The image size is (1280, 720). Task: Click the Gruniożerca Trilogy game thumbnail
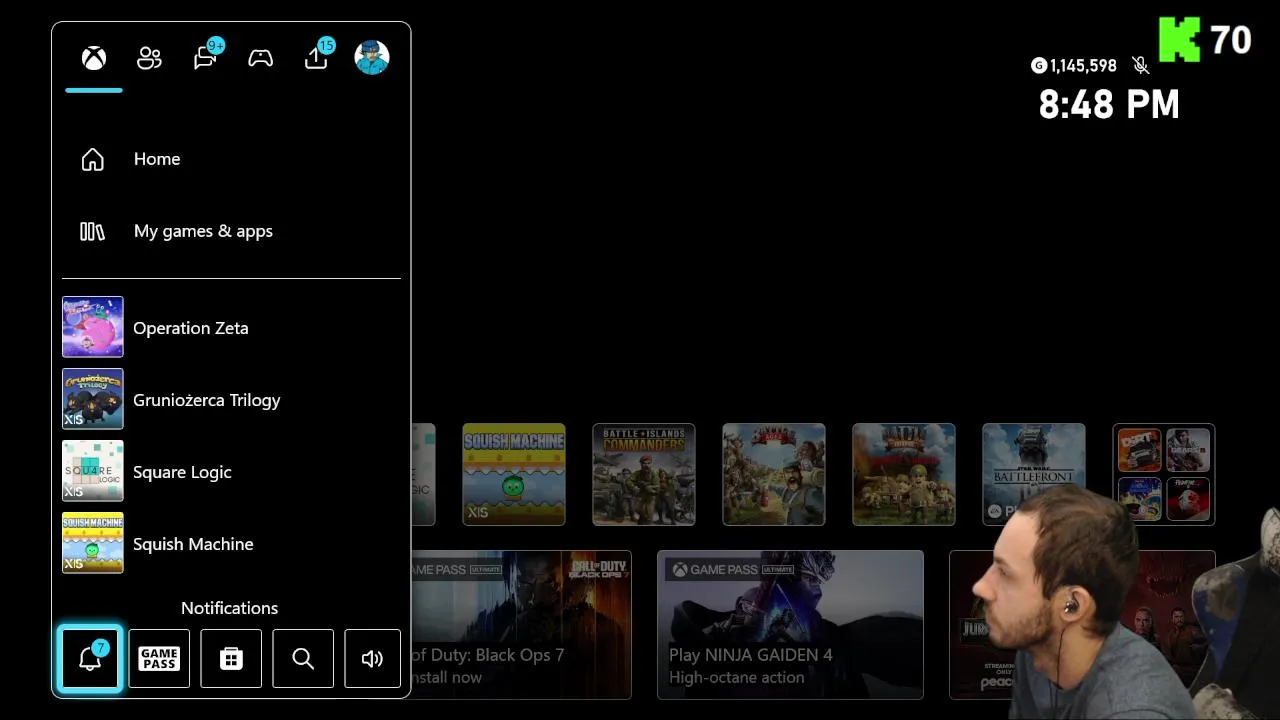pos(93,399)
